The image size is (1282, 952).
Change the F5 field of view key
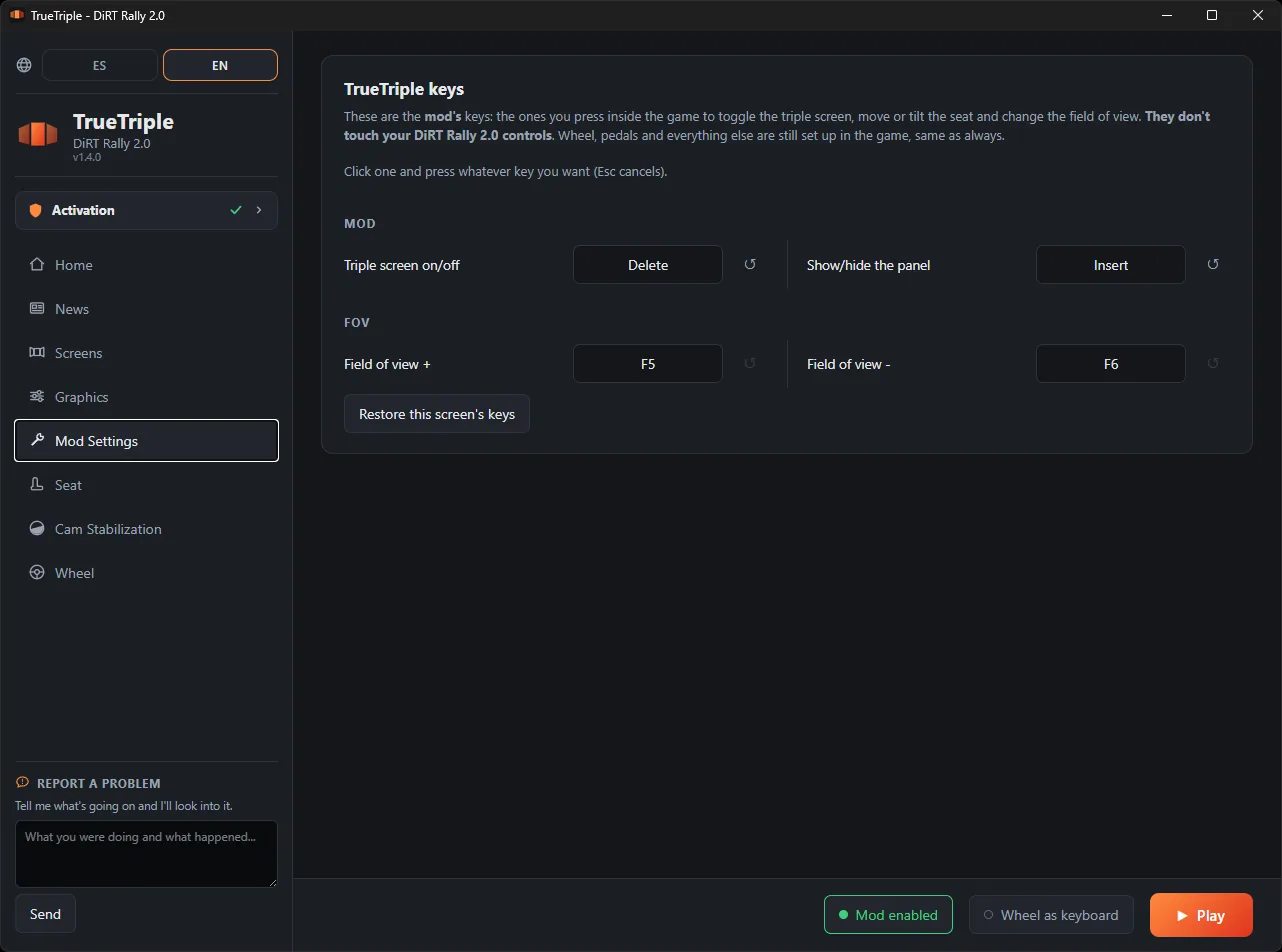(648, 364)
